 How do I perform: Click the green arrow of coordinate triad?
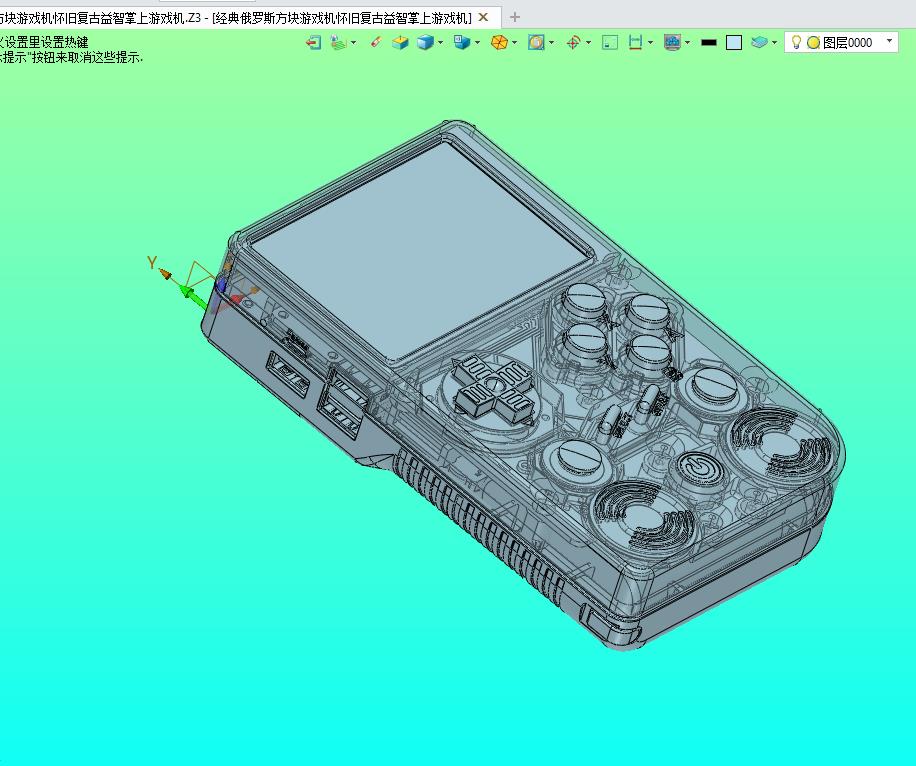coord(193,296)
